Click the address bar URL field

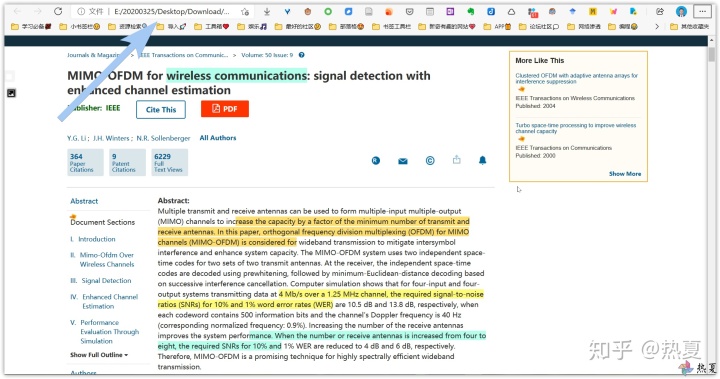pos(172,11)
